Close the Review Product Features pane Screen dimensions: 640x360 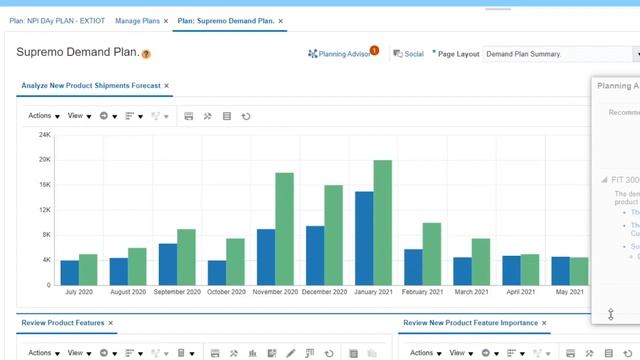[x=111, y=323]
